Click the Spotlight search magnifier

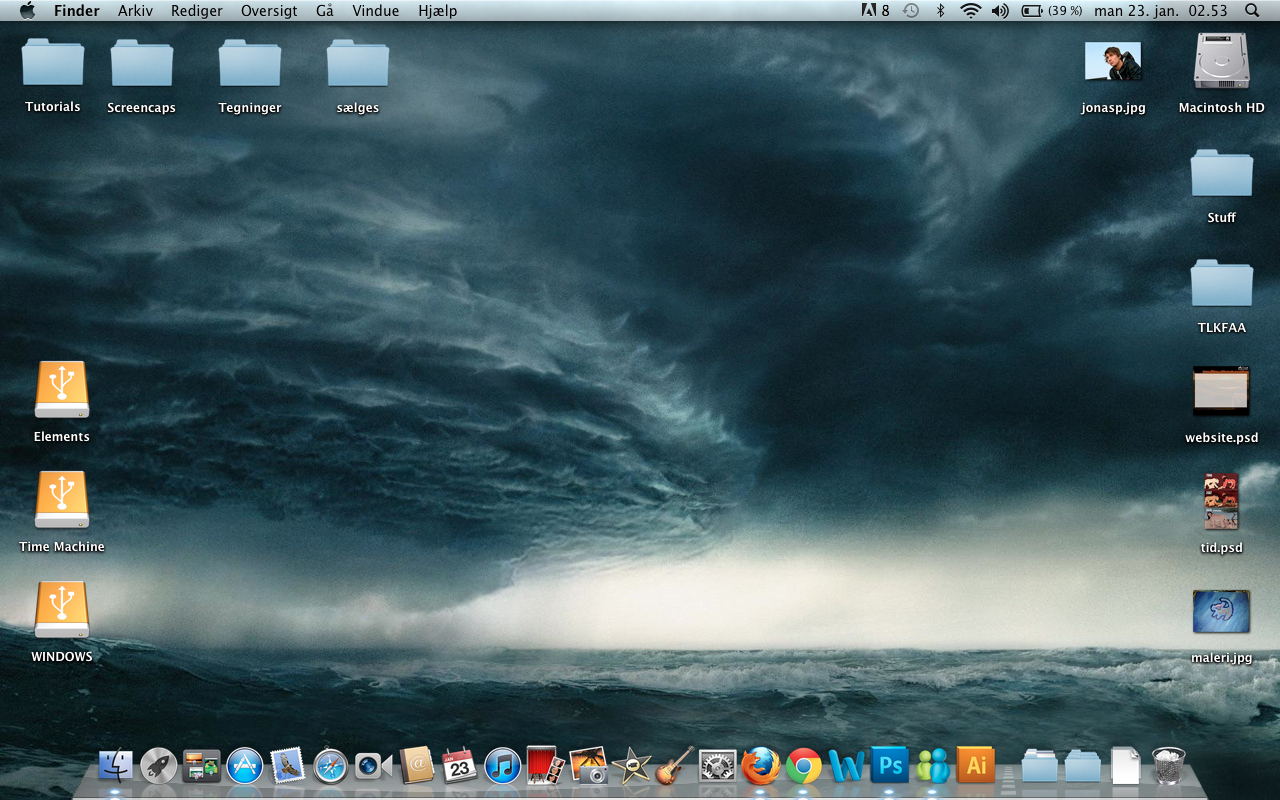click(1252, 11)
